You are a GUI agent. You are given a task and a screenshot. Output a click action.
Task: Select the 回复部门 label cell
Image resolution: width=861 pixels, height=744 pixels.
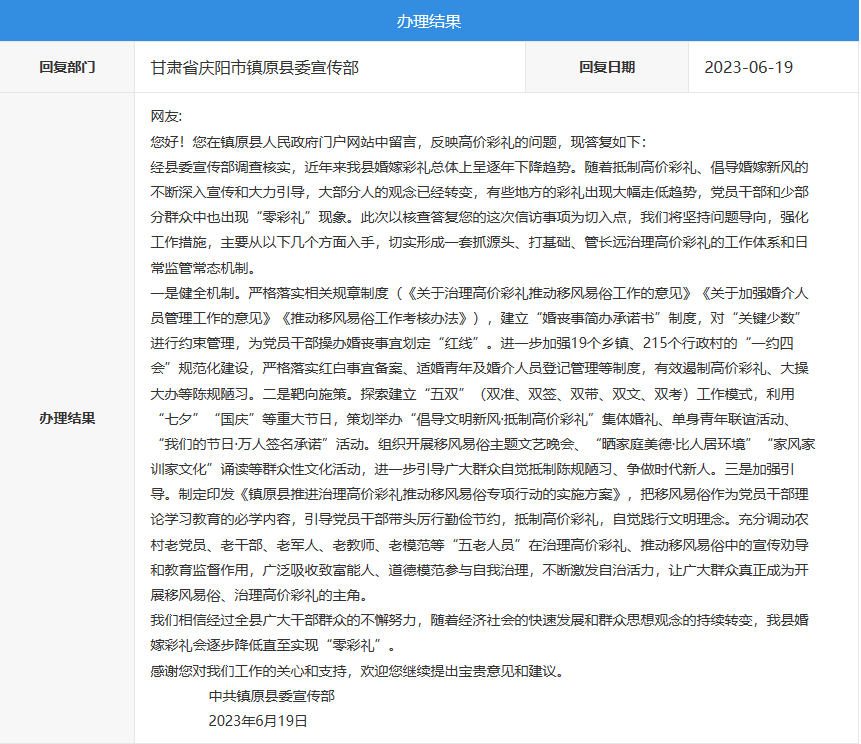65,66
